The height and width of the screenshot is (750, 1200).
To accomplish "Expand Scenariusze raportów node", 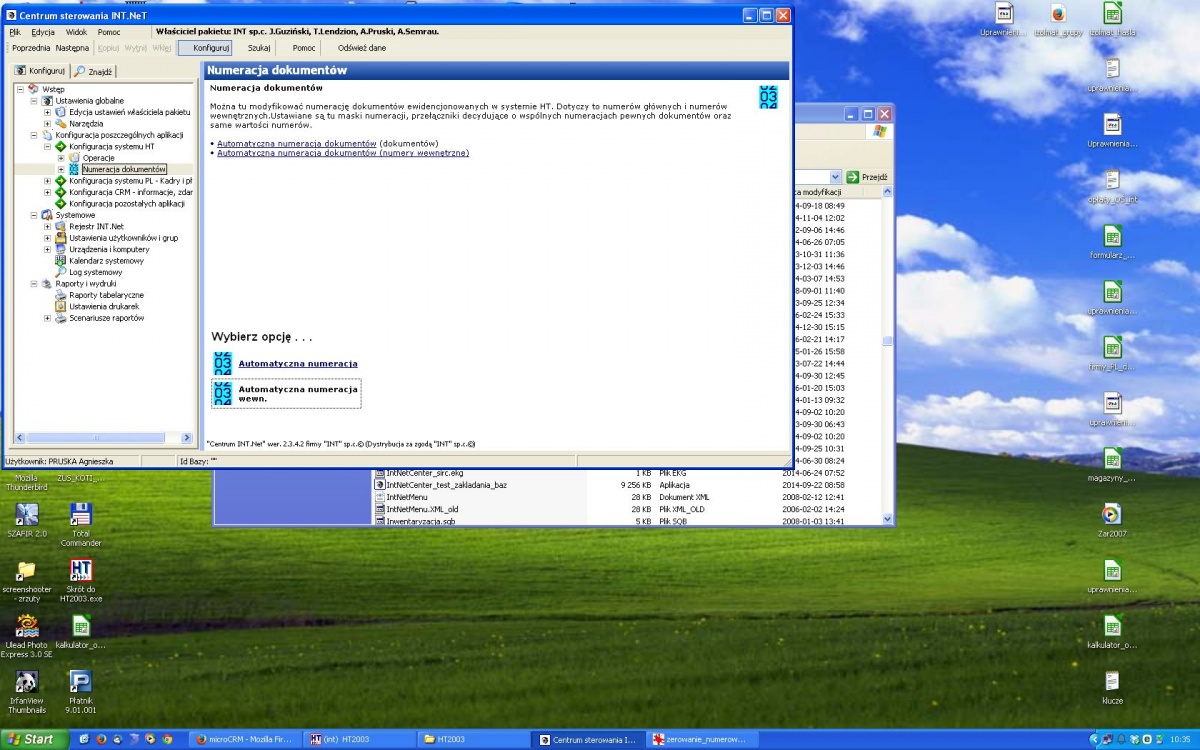I will click(x=47, y=318).
